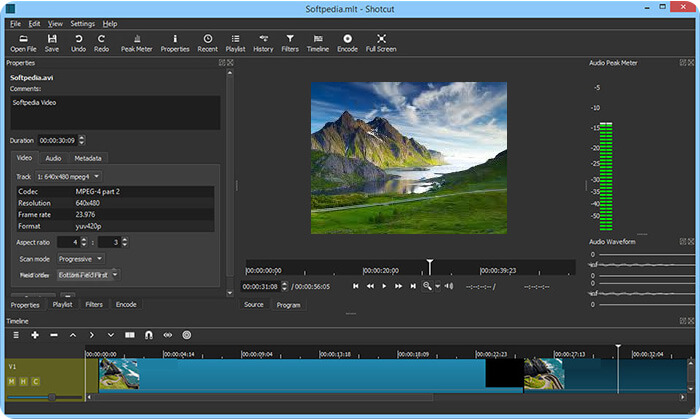Viewport: 700px width, 419px height.
Task: Split clip at playhead in timeline
Action: click(130, 335)
